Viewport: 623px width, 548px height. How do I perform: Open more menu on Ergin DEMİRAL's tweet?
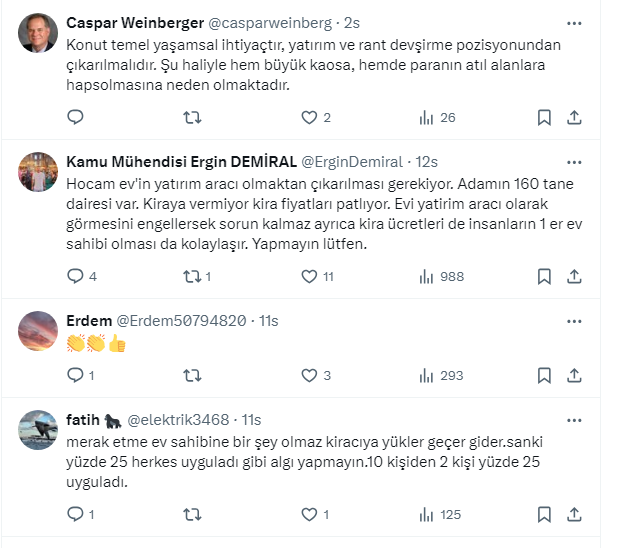pyautogui.click(x=574, y=161)
